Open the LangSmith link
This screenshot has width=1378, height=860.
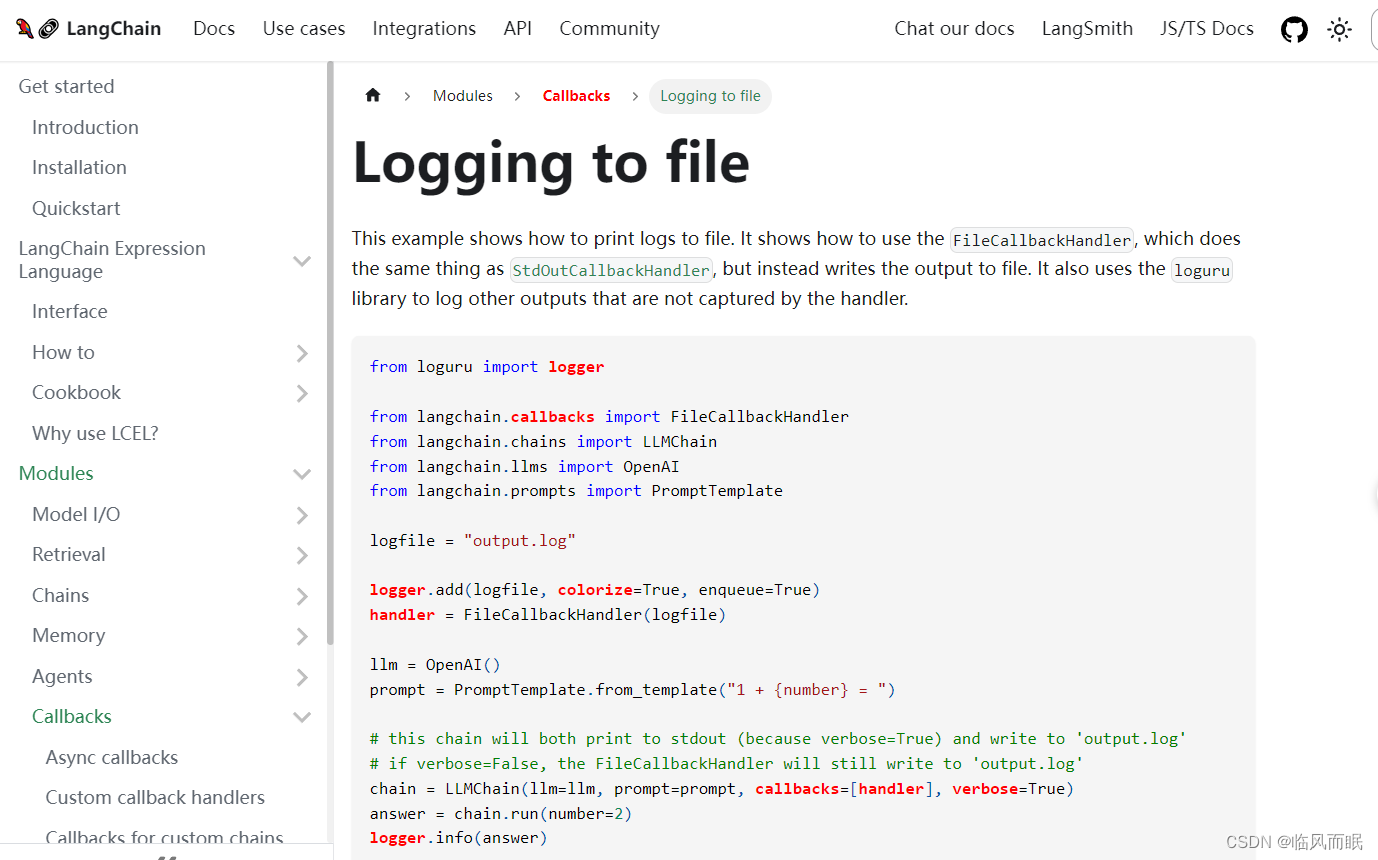click(1087, 29)
